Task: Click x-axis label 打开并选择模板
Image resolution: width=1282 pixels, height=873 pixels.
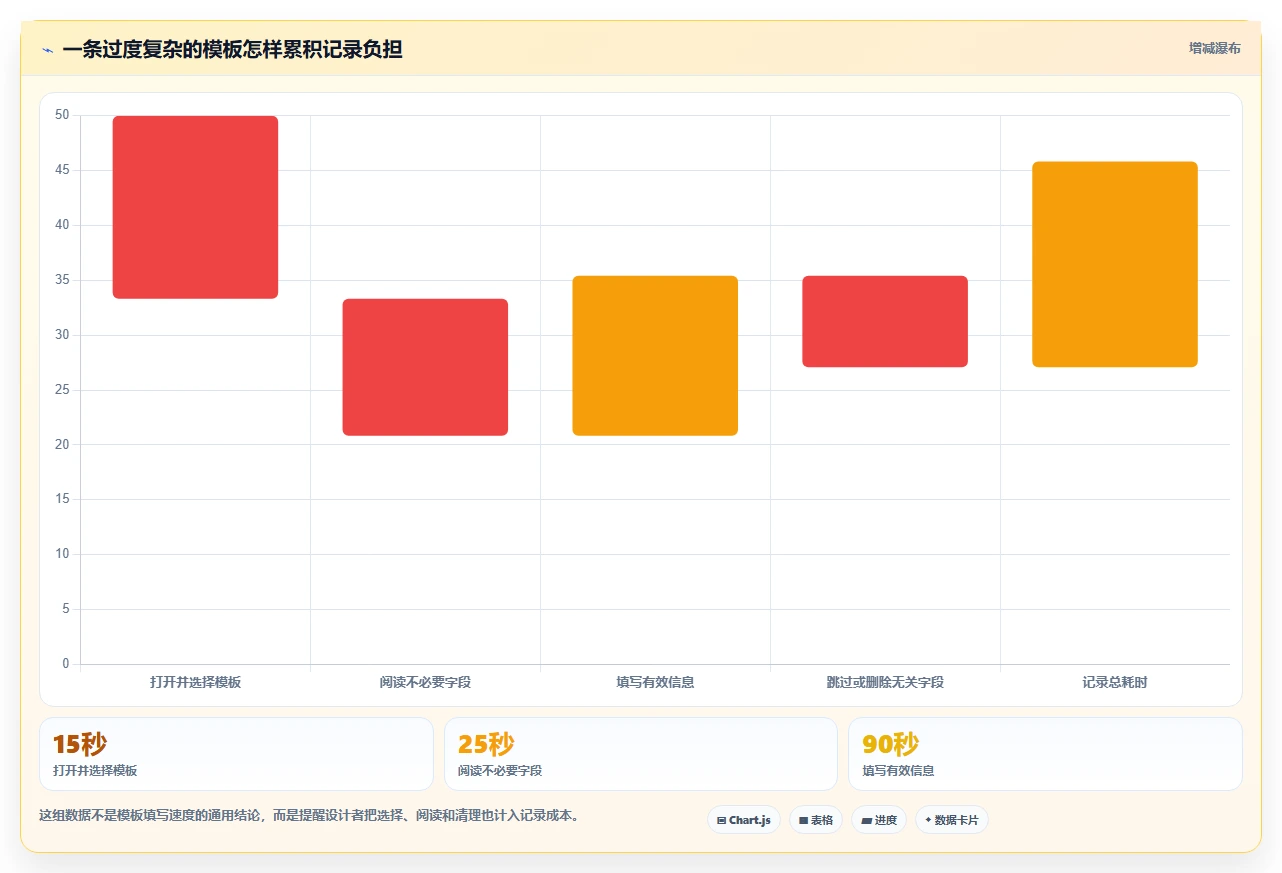Action: [x=195, y=683]
